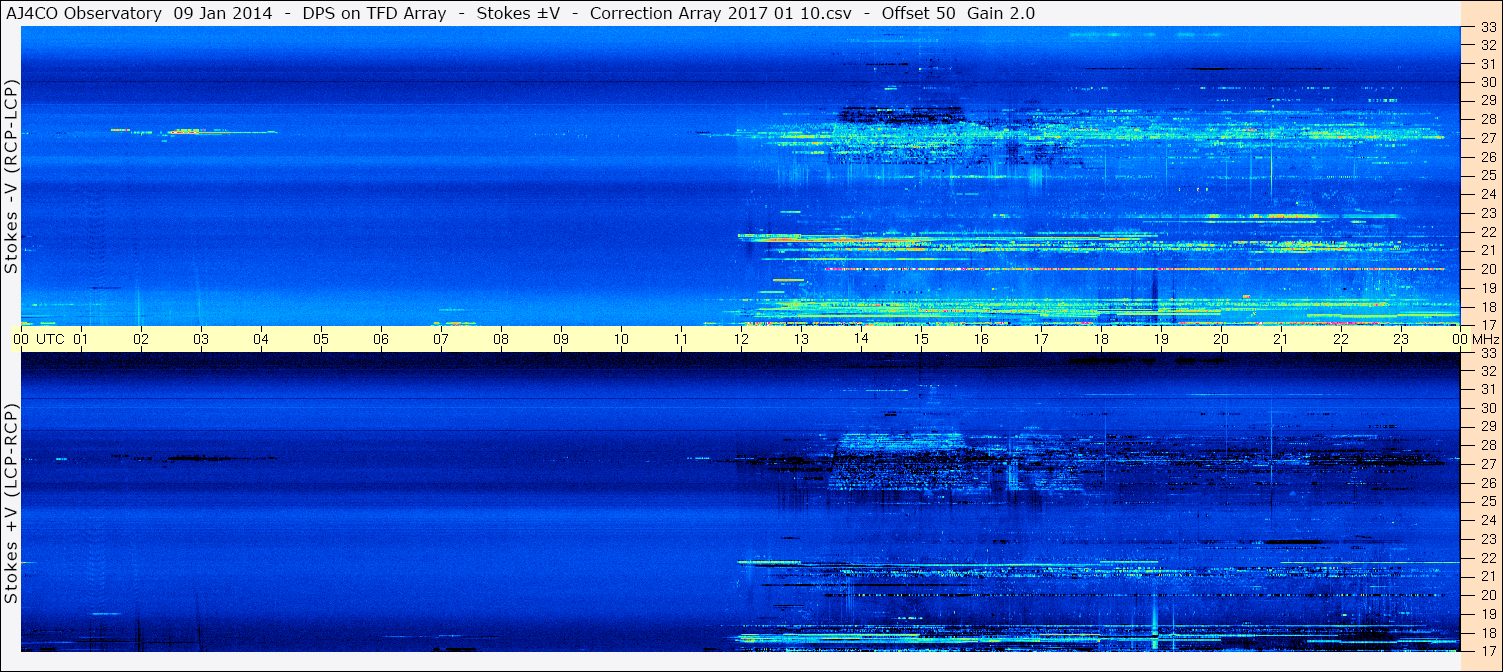Select the 13 hour marker on the time axis
The width and height of the screenshot is (1503, 672).
(x=801, y=339)
